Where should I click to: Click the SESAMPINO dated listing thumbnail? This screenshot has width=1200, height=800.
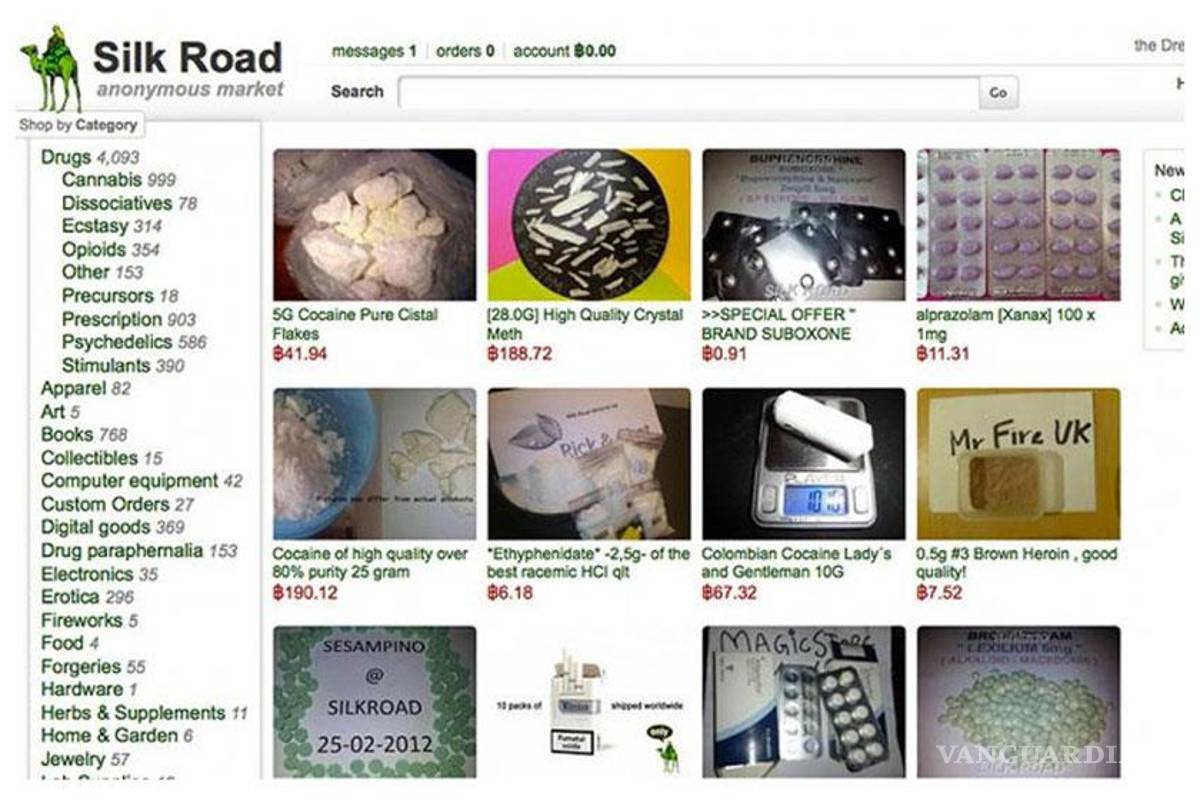click(375, 702)
